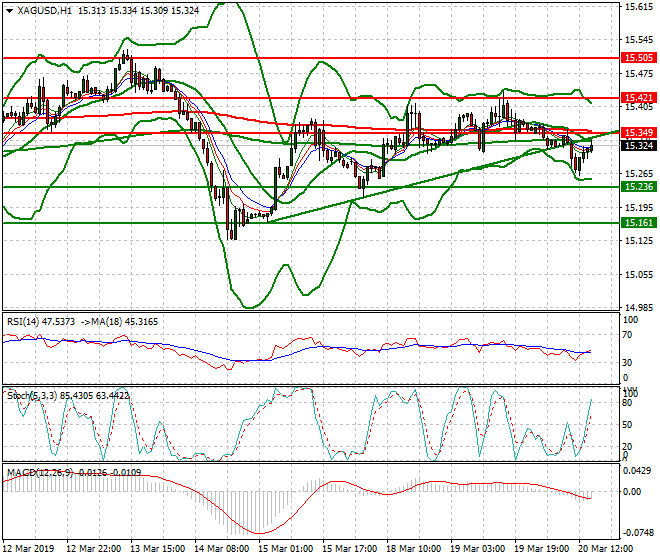Click the 20 Mar 12:00 time label
Screen dimensions: 660x560
pyautogui.click(x=605, y=549)
